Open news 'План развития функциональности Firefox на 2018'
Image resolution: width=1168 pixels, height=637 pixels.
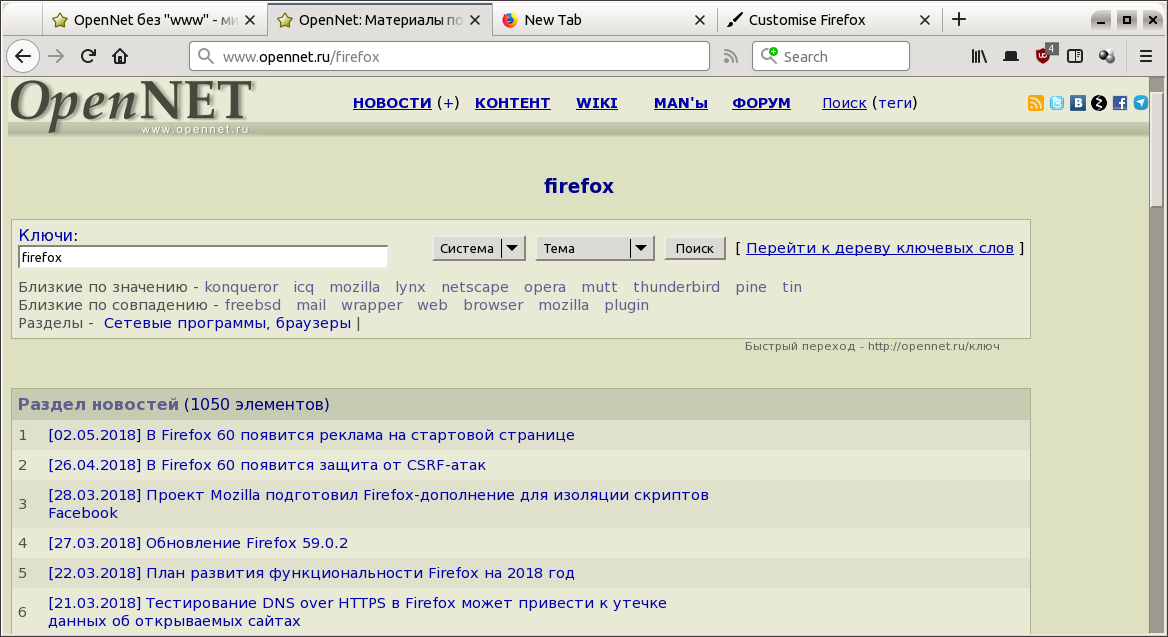click(x=311, y=573)
